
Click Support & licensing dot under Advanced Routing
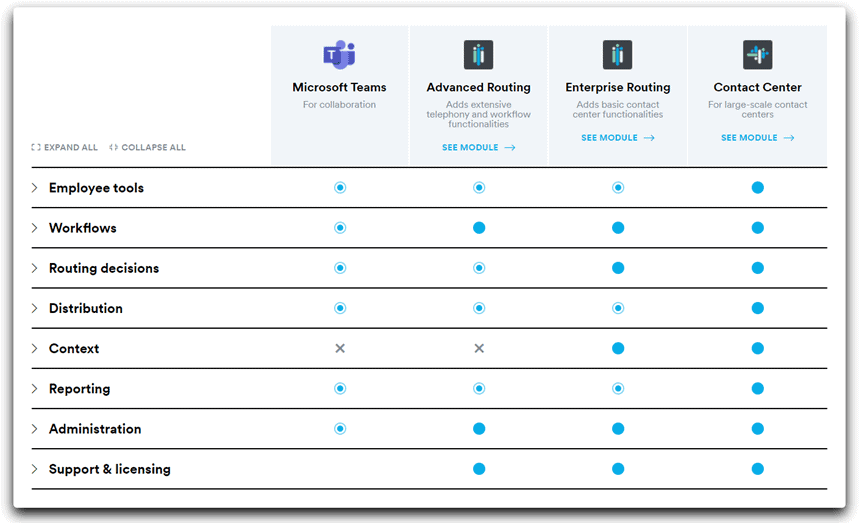pyautogui.click(x=479, y=469)
